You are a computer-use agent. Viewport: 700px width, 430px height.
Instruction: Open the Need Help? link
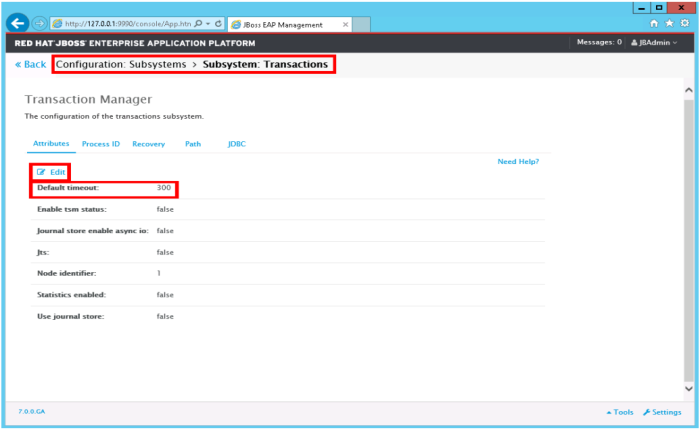[518, 161]
